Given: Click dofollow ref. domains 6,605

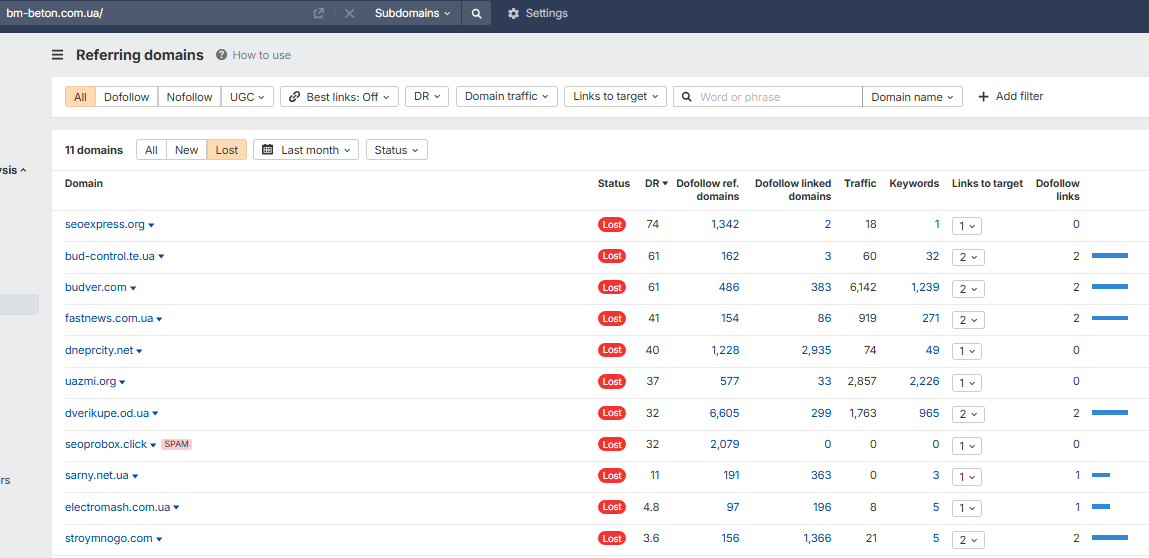Looking at the screenshot, I should (724, 413).
